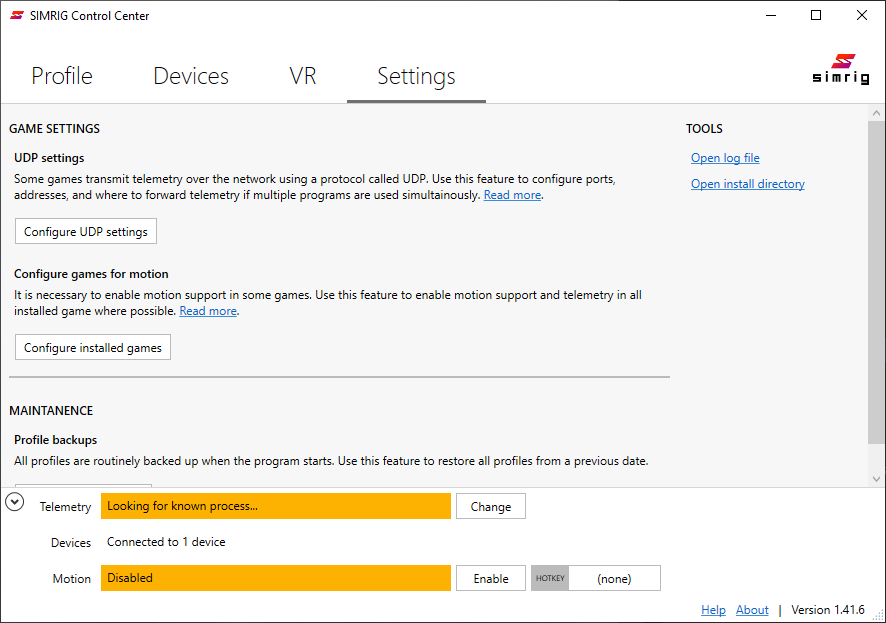Switch to the Profile tab

coord(62,76)
